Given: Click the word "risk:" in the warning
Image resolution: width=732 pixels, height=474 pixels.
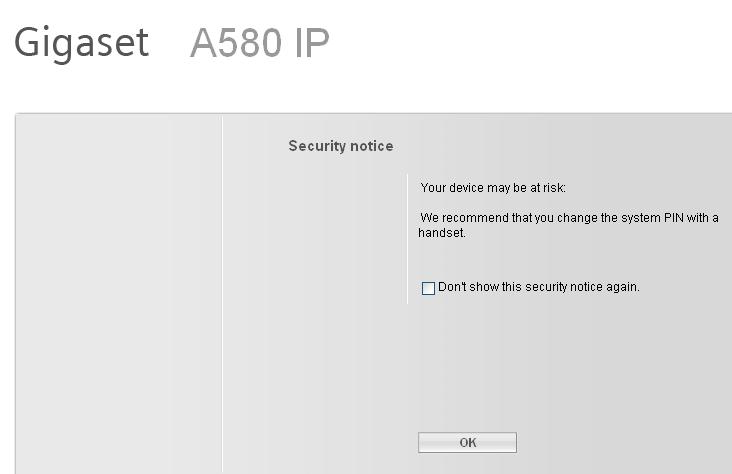Looking at the screenshot, I should coord(554,188).
